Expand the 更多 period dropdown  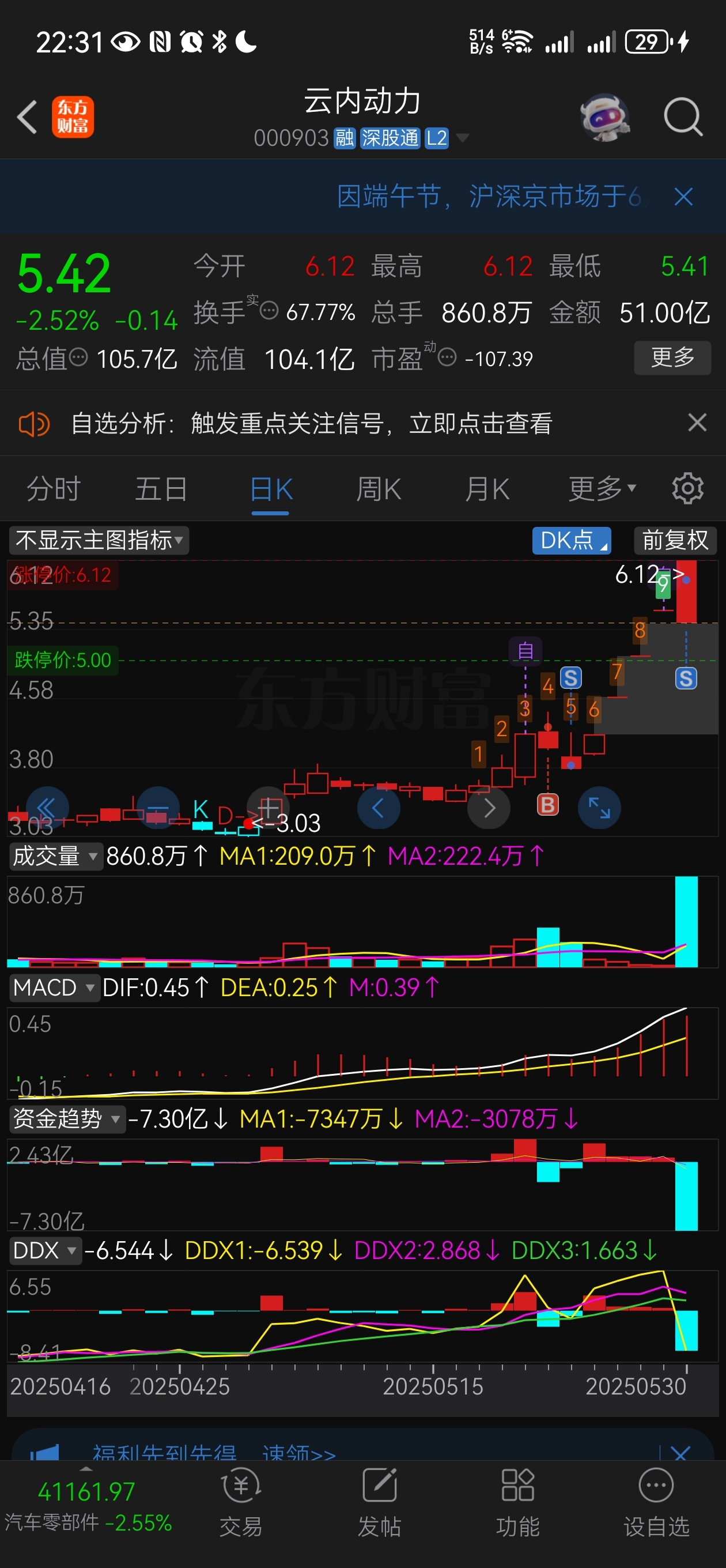602,488
